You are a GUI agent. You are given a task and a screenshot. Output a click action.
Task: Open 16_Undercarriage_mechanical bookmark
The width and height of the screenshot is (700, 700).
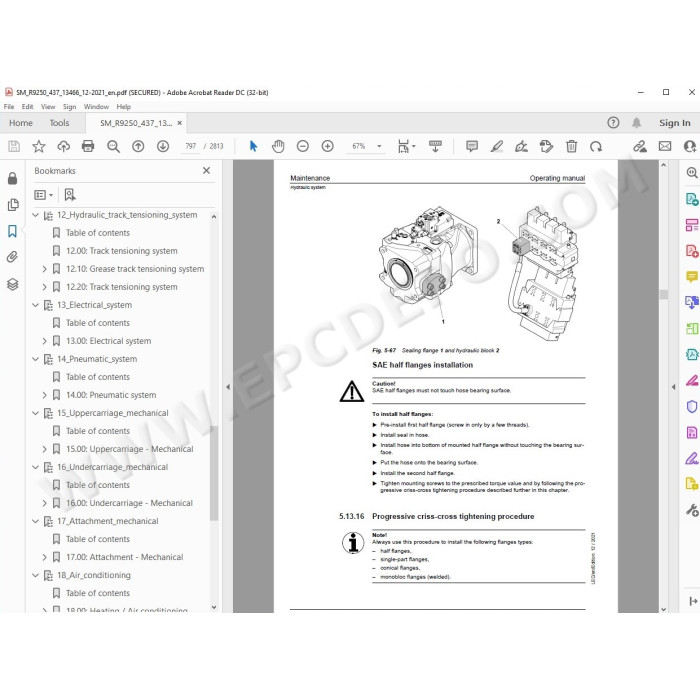click(x=112, y=467)
